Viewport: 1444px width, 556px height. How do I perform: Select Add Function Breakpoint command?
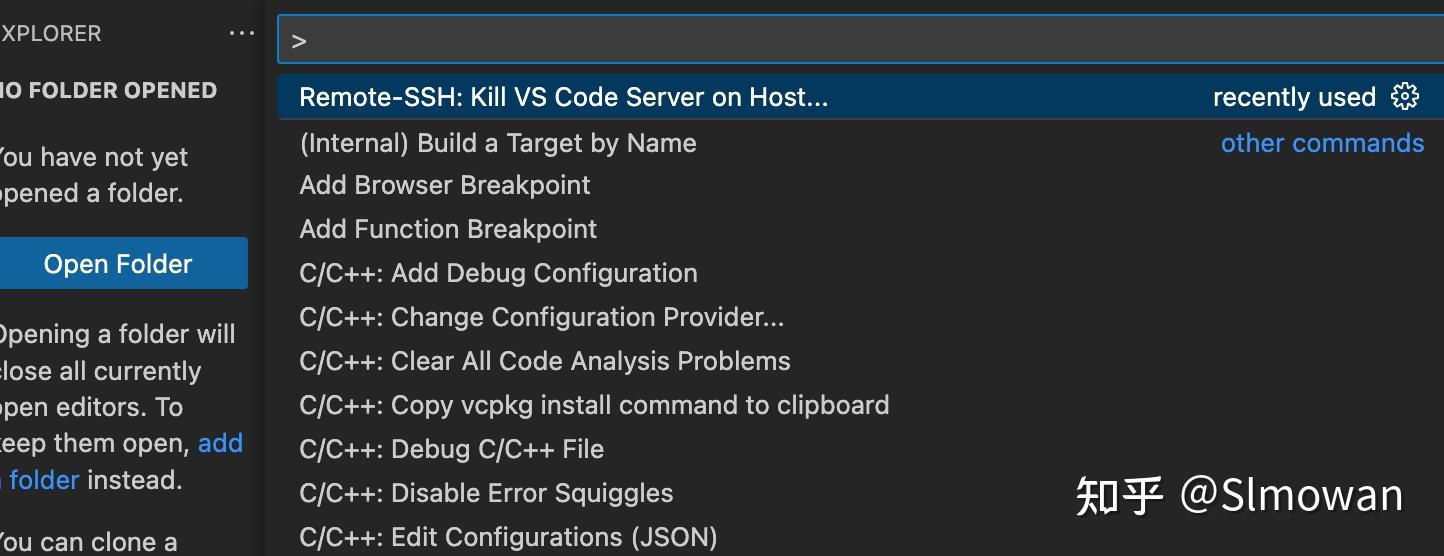pos(448,229)
